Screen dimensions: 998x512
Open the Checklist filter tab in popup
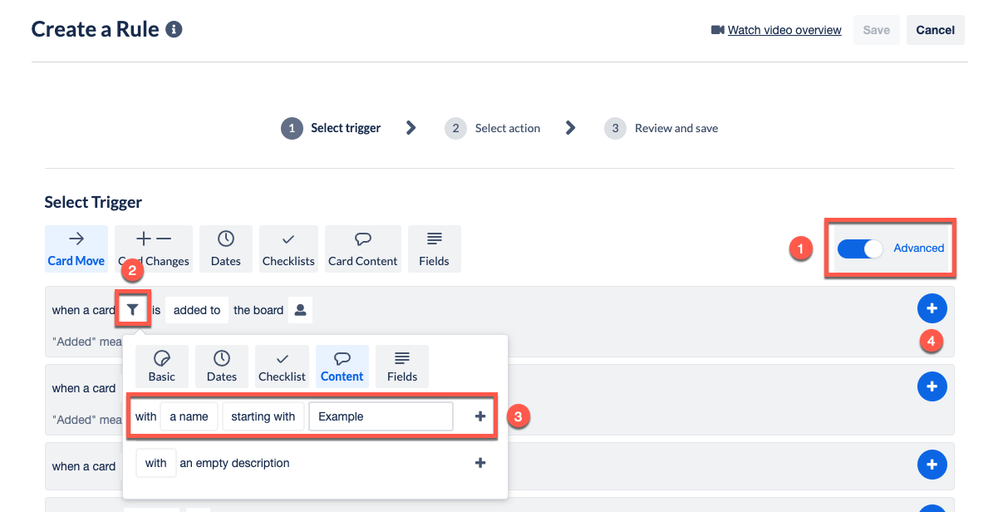click(282, 366)
